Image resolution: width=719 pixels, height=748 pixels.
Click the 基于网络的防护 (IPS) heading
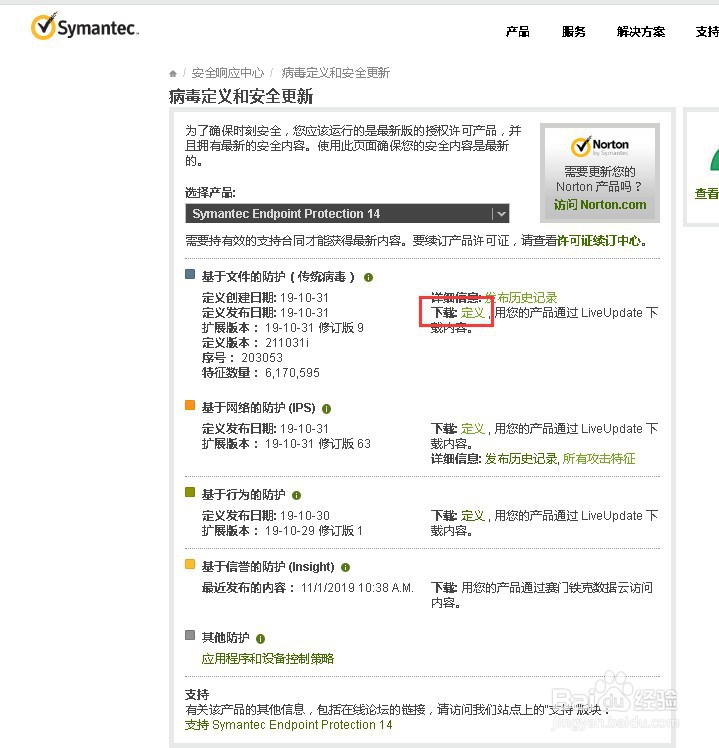(x=259, y=408)
